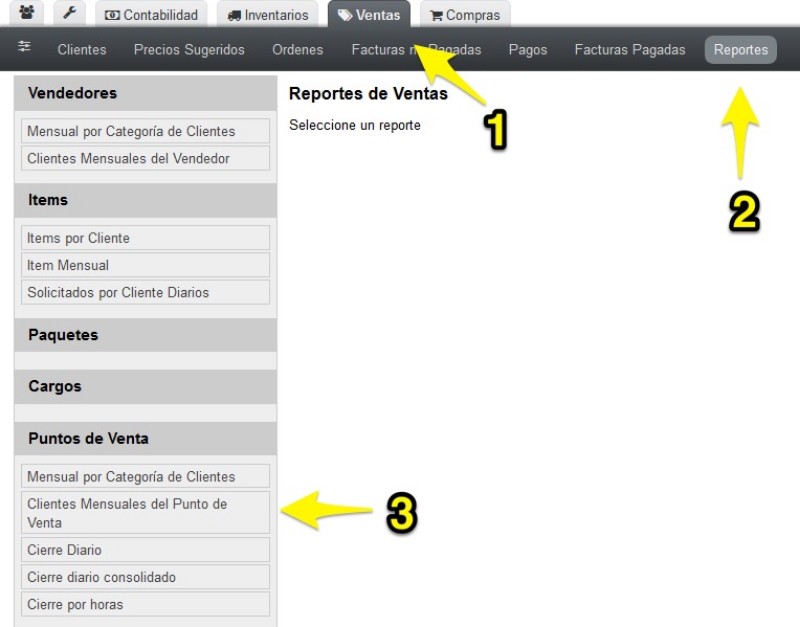Select the Ventas tab
This screenshot has width=800, height=627.
[x=369, y=14]
